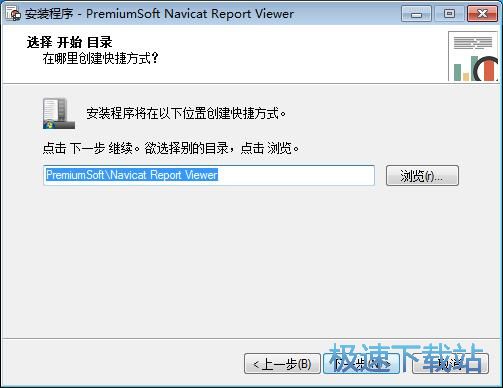This screenshot has width=503, height=388.
Task: Click the Browse (浏览) button
Action: [x=422, y=175]
